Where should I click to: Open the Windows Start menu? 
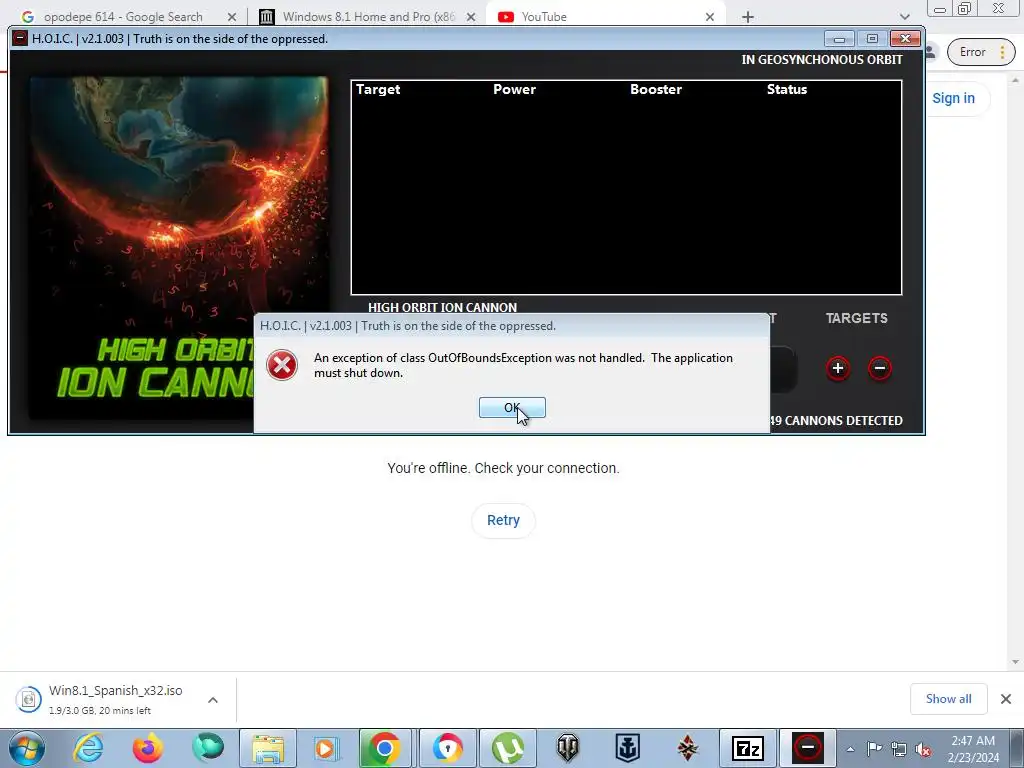pos(27,748)
